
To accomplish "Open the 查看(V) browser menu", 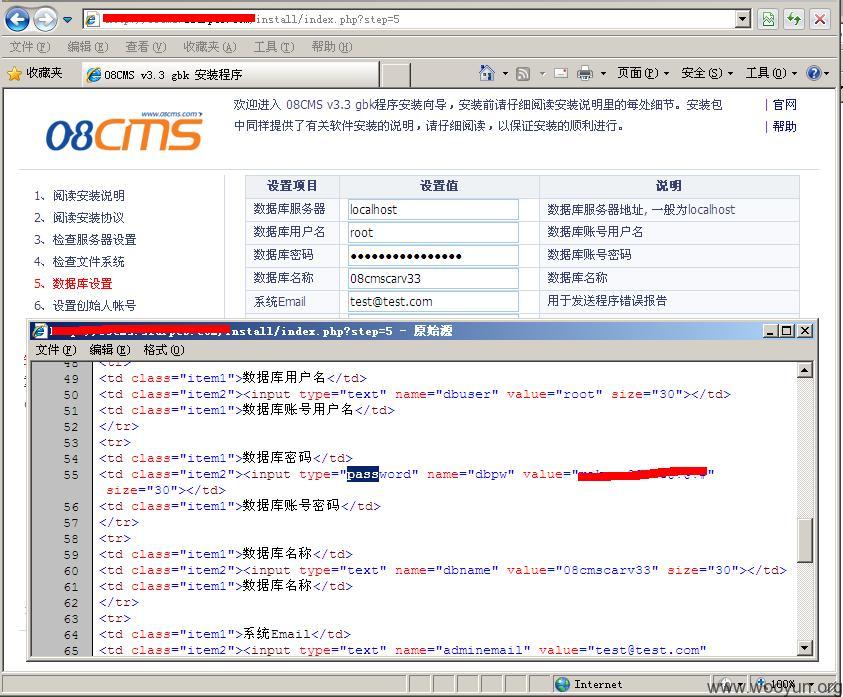I will tap(146, 47).
